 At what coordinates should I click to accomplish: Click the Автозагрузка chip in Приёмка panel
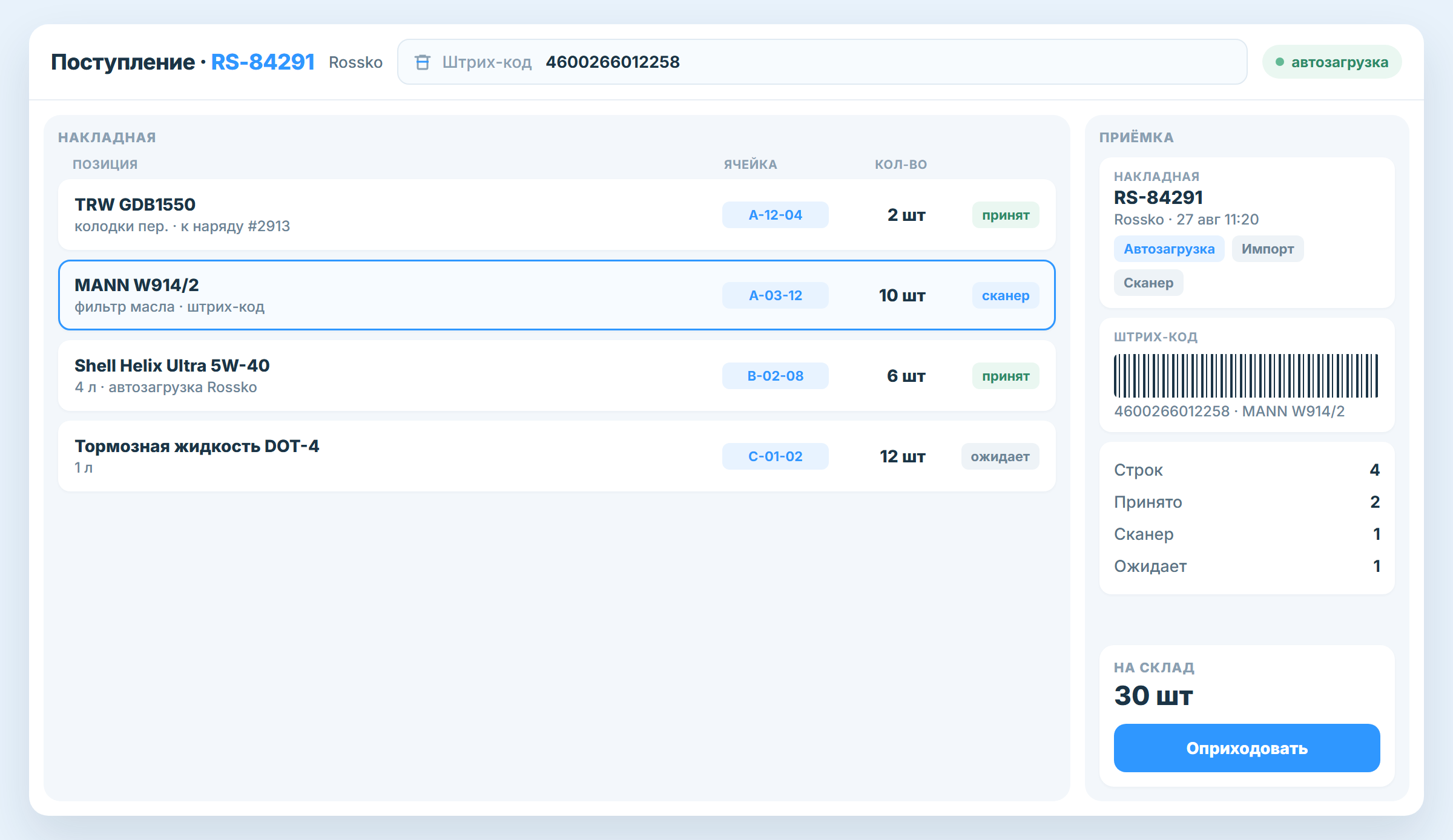1169,249
